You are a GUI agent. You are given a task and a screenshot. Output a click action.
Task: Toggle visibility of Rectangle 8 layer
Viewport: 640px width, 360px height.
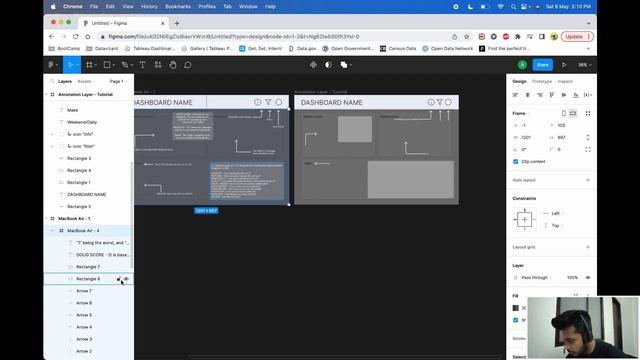[x=126, y=279]
